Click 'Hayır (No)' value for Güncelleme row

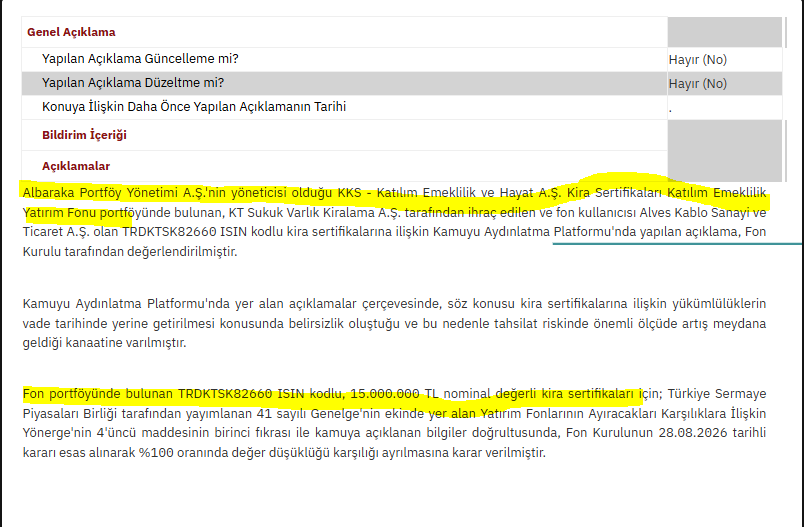pos(697,59)
